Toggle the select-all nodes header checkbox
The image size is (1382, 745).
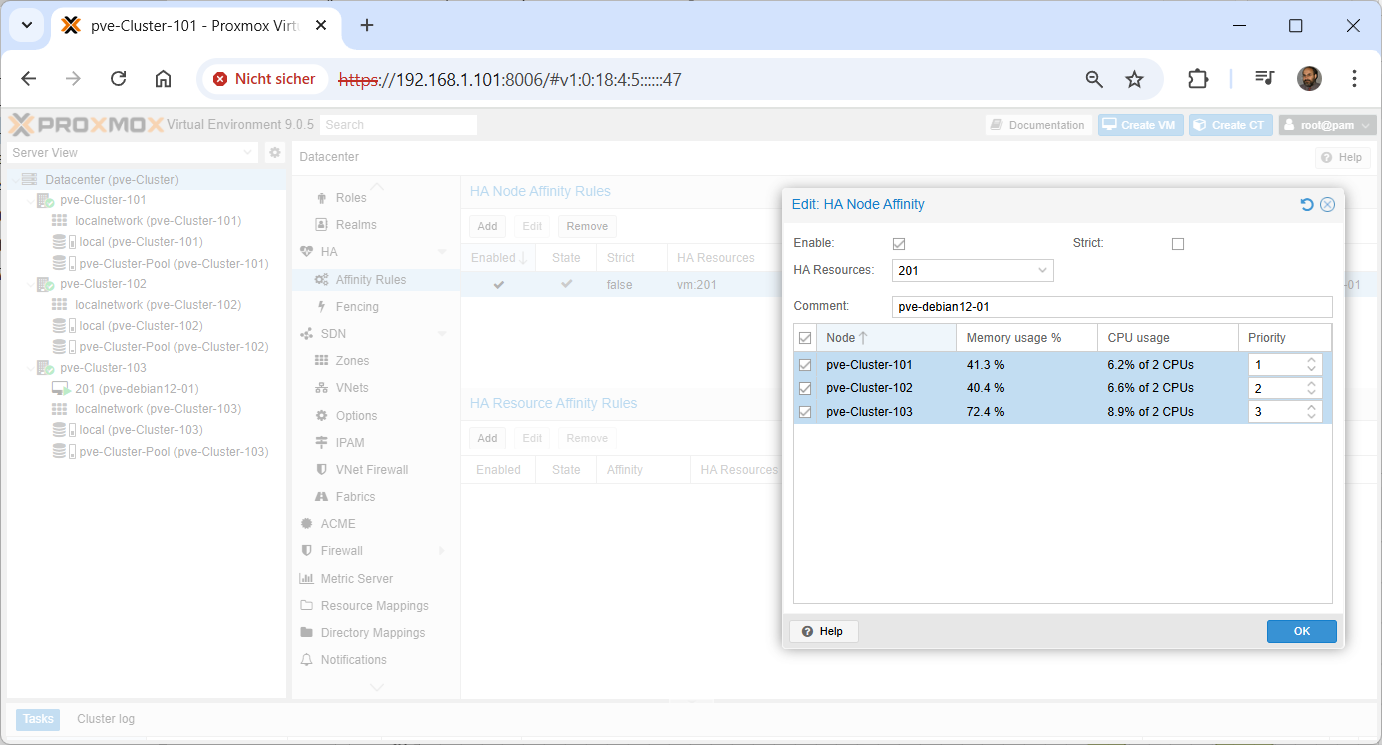[805, 338]
